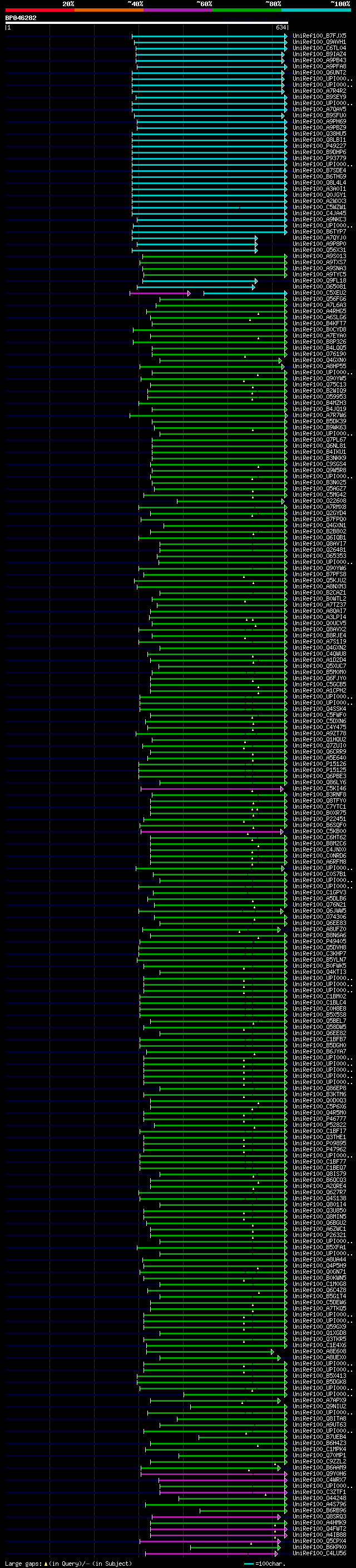This screenshot has height=1568, width=356.
Task: Click the UniRef100_O65081 label
Action: coord(319,286)
